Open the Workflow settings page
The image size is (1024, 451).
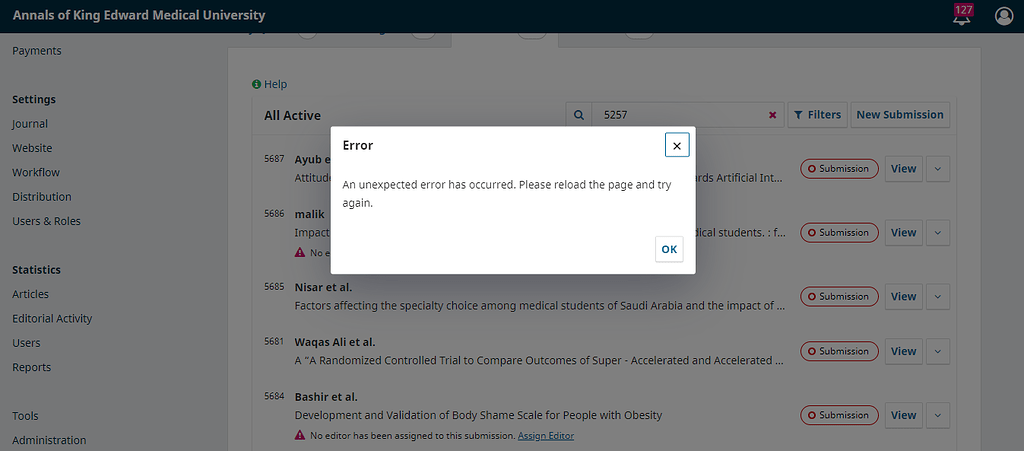click(x=36, y=172)
